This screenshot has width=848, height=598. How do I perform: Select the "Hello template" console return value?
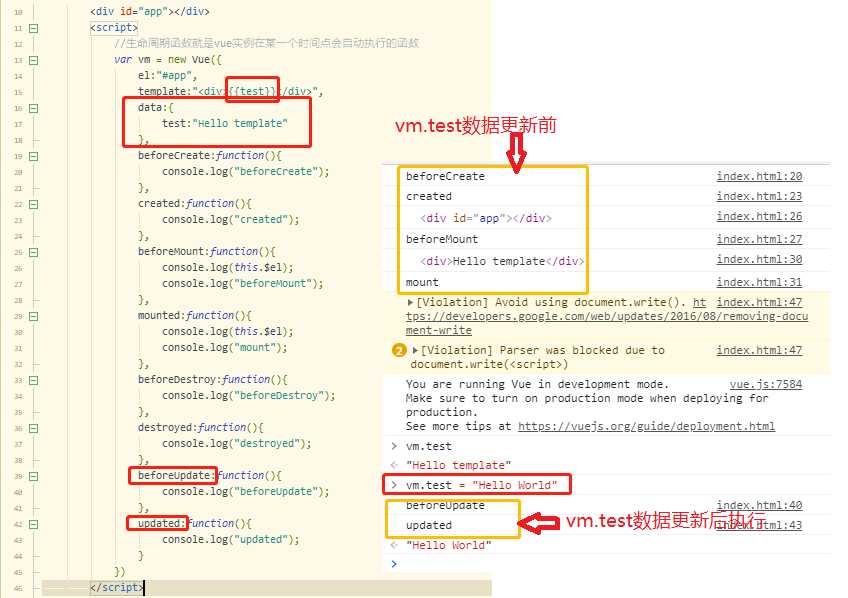pos(459,465)
